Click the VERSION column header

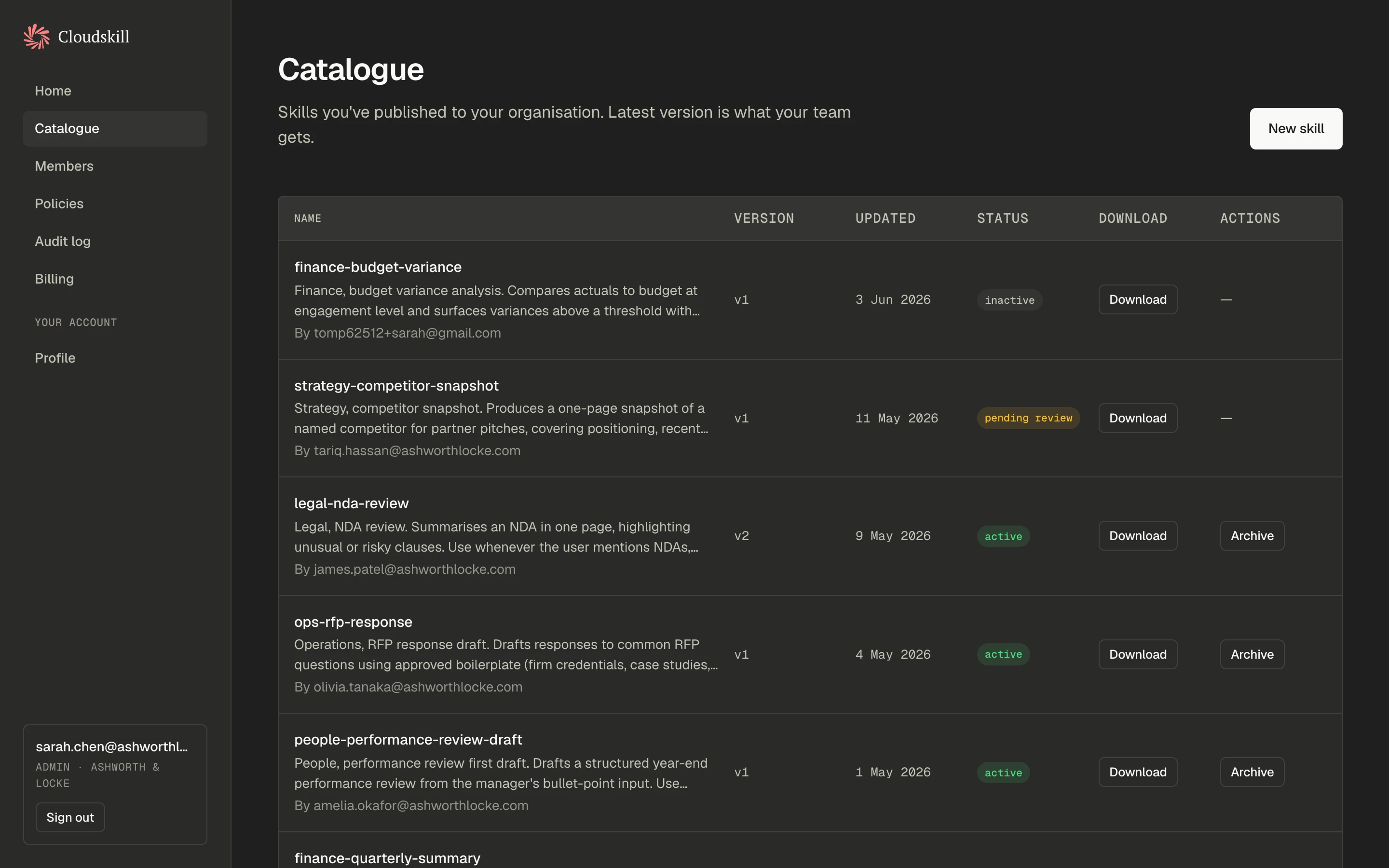[x=764, y=218]
